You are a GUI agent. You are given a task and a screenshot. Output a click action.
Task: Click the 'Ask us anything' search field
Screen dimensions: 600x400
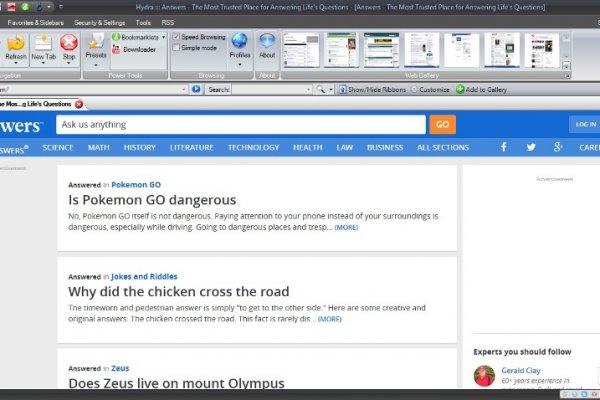[240, 124]
